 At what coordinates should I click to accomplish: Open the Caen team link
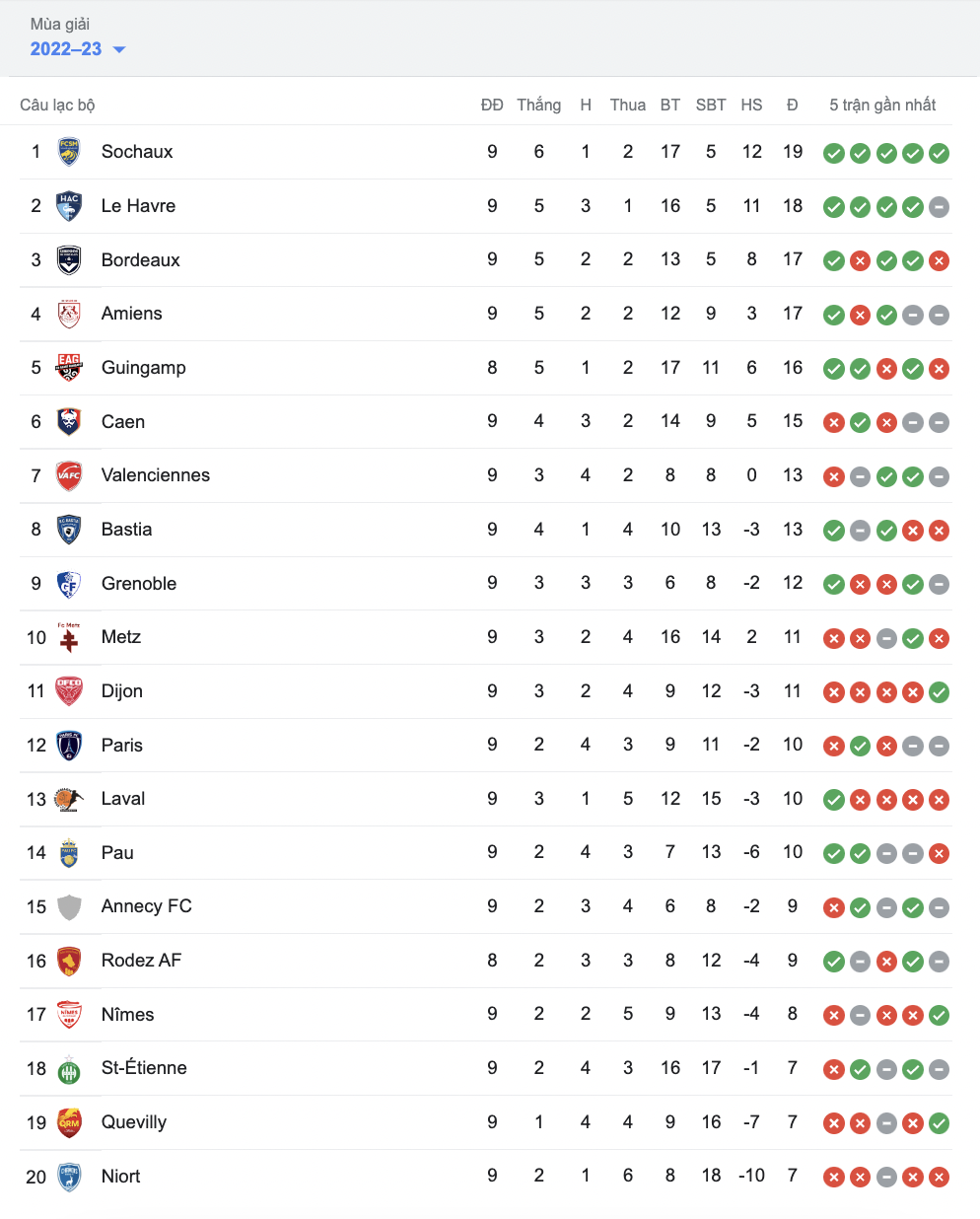pyautogui.click(x=123, y=422)
